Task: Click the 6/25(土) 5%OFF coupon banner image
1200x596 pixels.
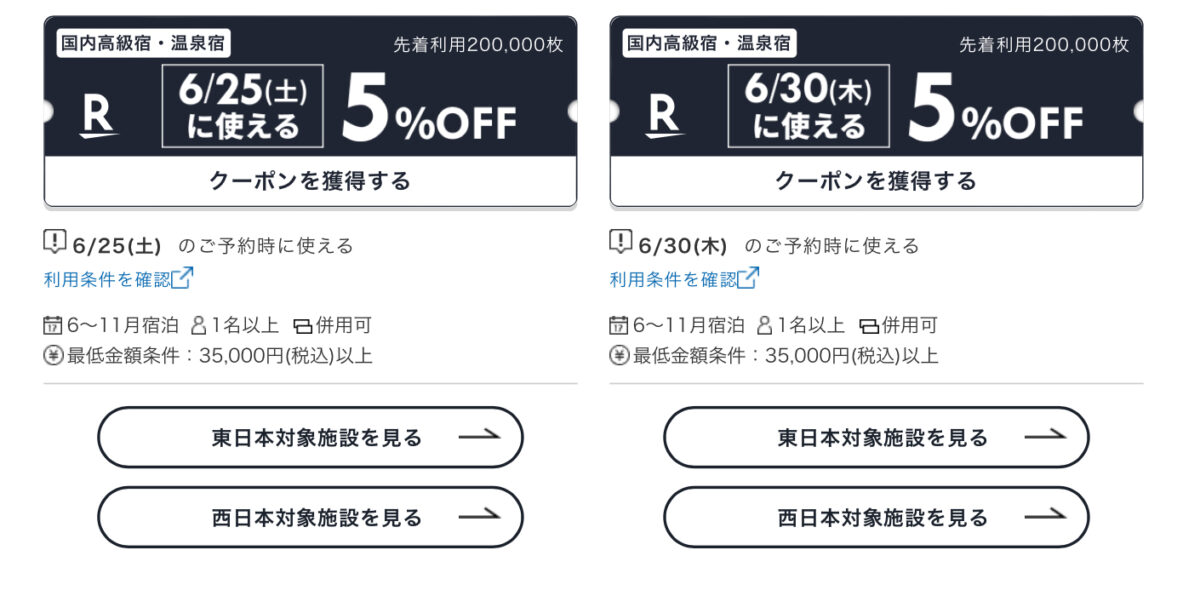Action: 310,87
